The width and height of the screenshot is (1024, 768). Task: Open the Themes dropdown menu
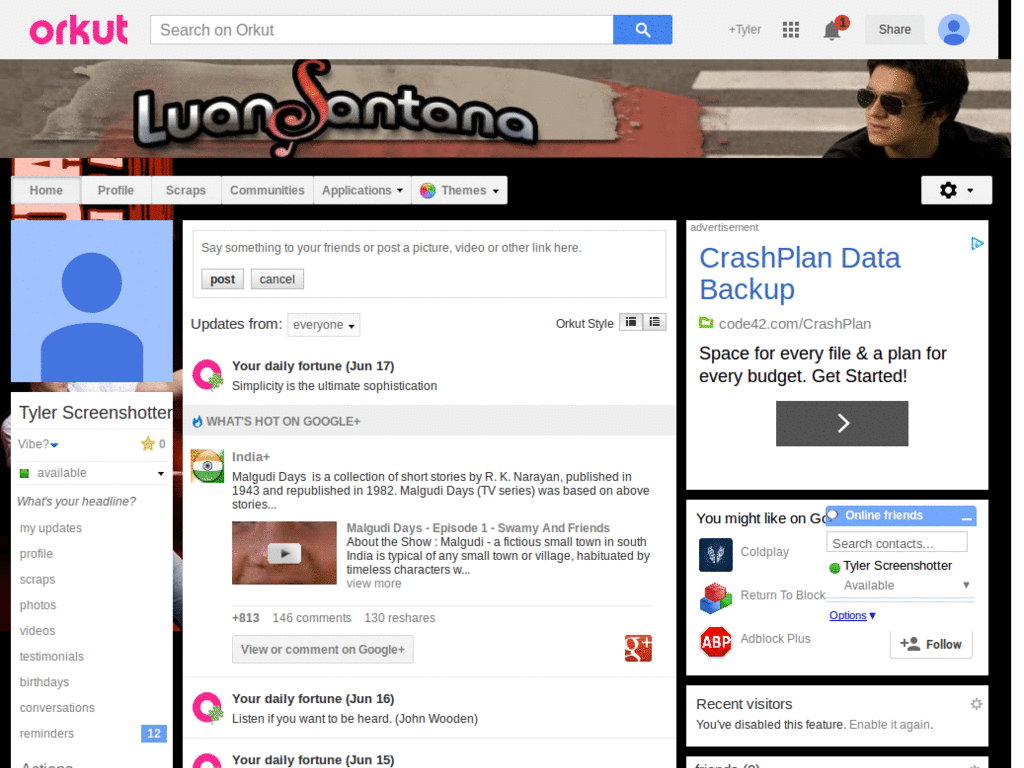coord(460,191)
